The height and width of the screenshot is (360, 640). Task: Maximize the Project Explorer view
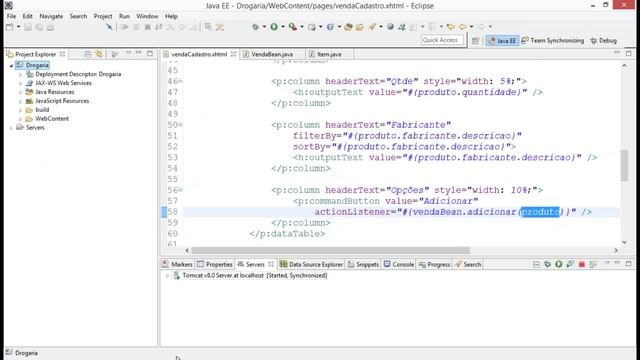[150, 53]
